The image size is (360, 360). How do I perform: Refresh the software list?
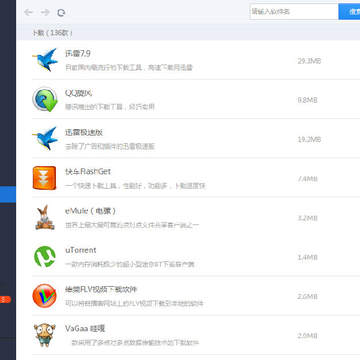click(61, 13)
